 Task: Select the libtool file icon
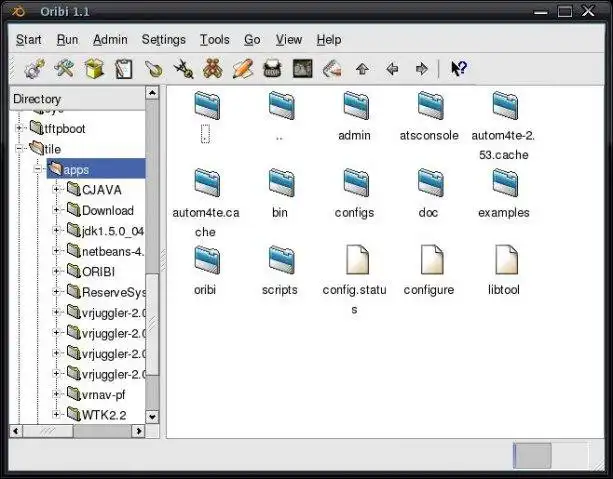(506, 260)
